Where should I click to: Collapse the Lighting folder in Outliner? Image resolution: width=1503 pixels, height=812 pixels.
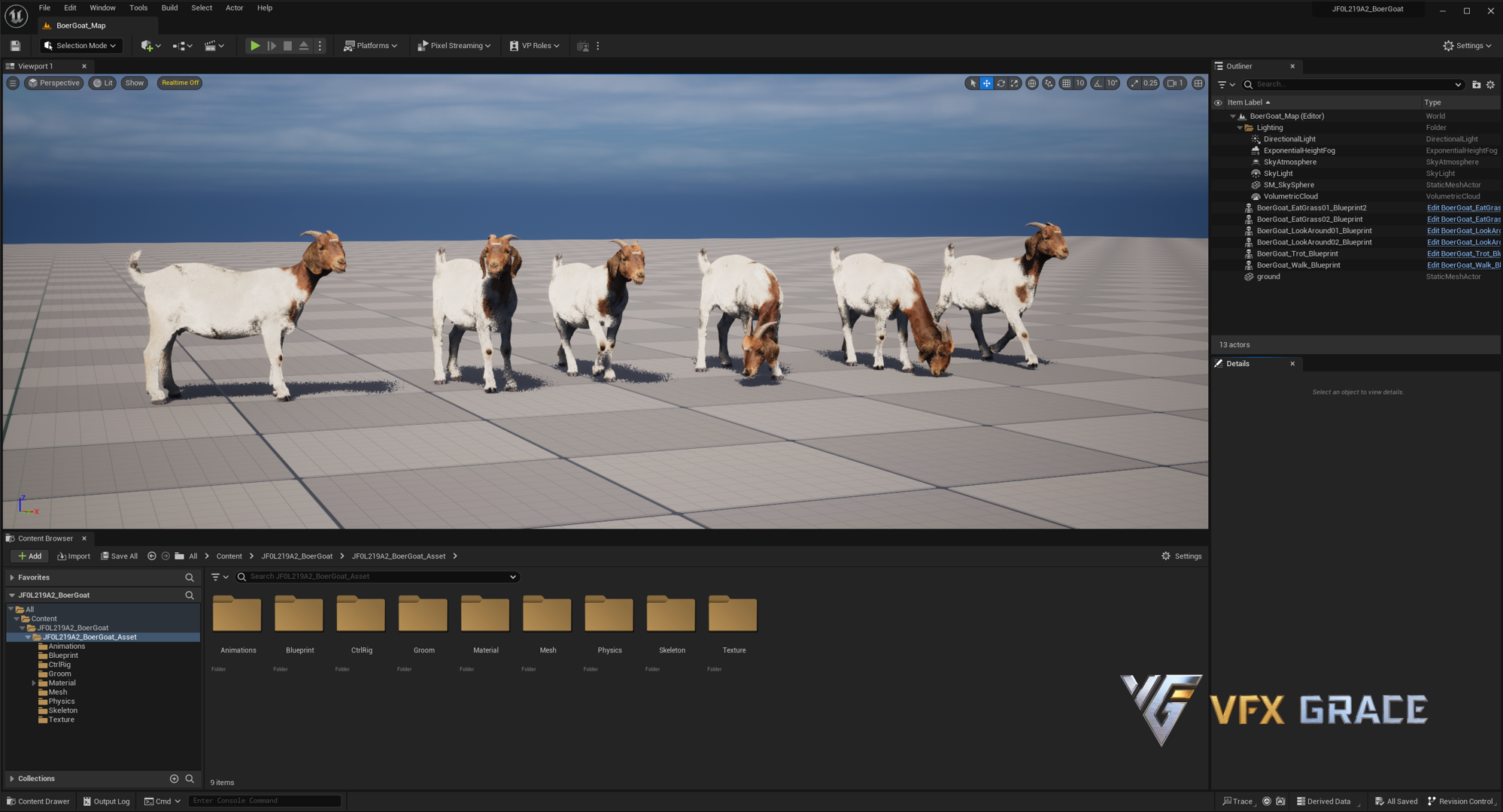1240,128
